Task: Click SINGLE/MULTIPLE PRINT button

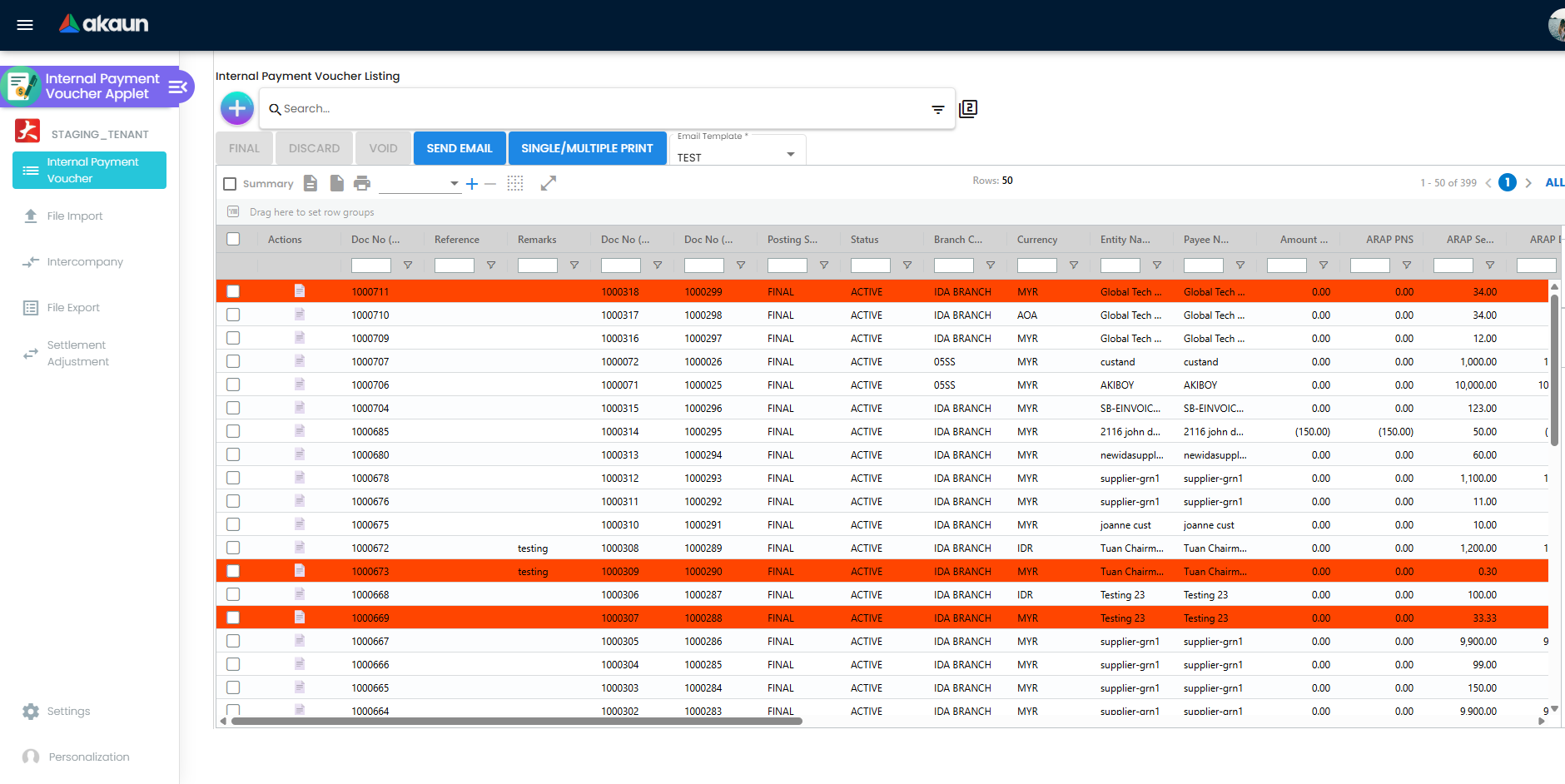Action: click(x=587, y=148)
